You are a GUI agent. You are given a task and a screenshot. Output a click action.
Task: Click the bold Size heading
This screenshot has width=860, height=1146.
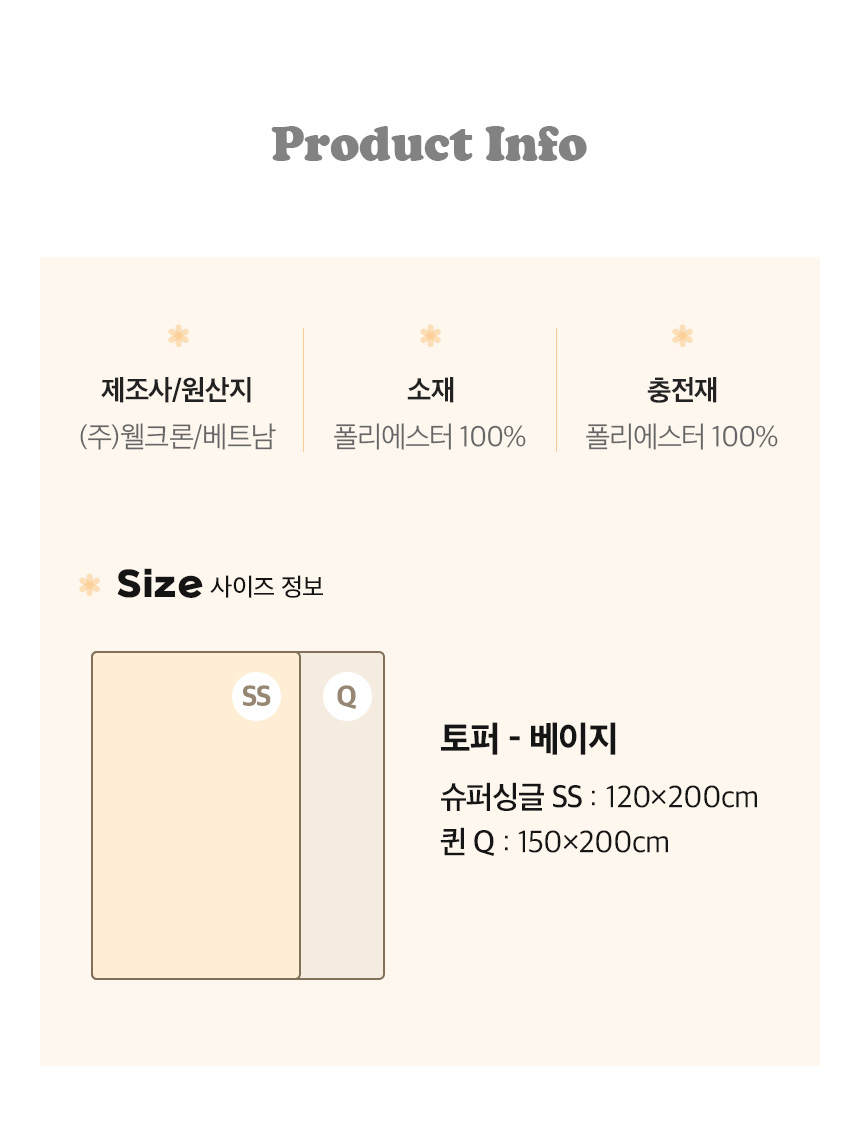click(x=160, y=584)
